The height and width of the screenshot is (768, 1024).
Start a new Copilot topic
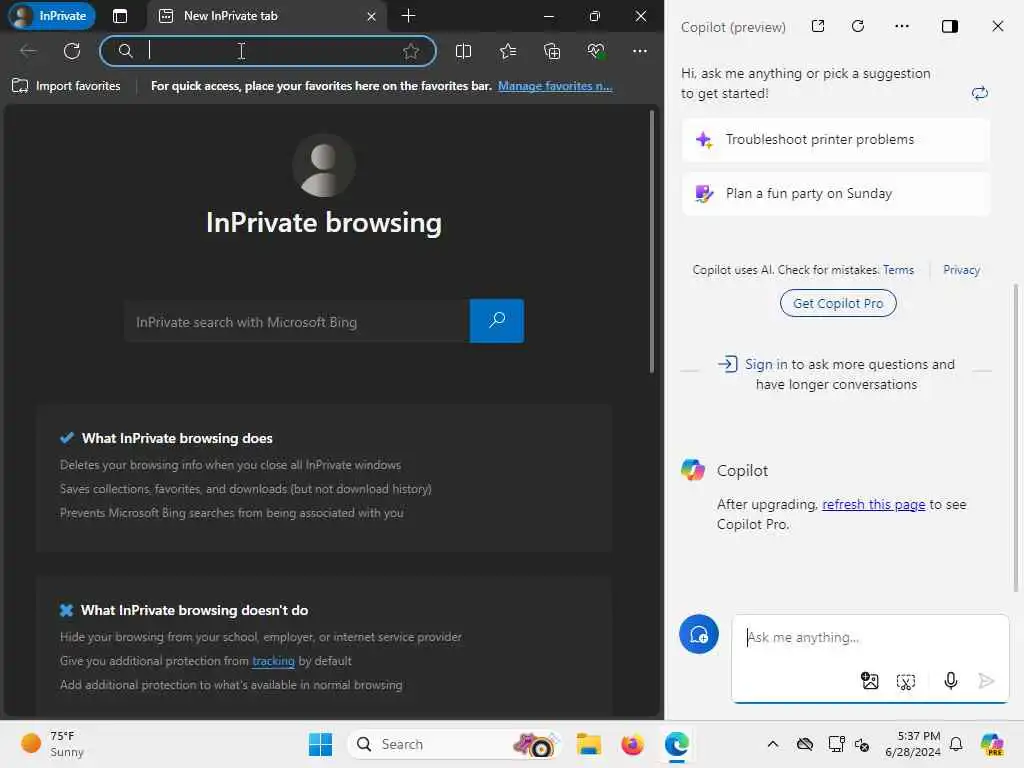pyautogui.click(x=699, y=634)
